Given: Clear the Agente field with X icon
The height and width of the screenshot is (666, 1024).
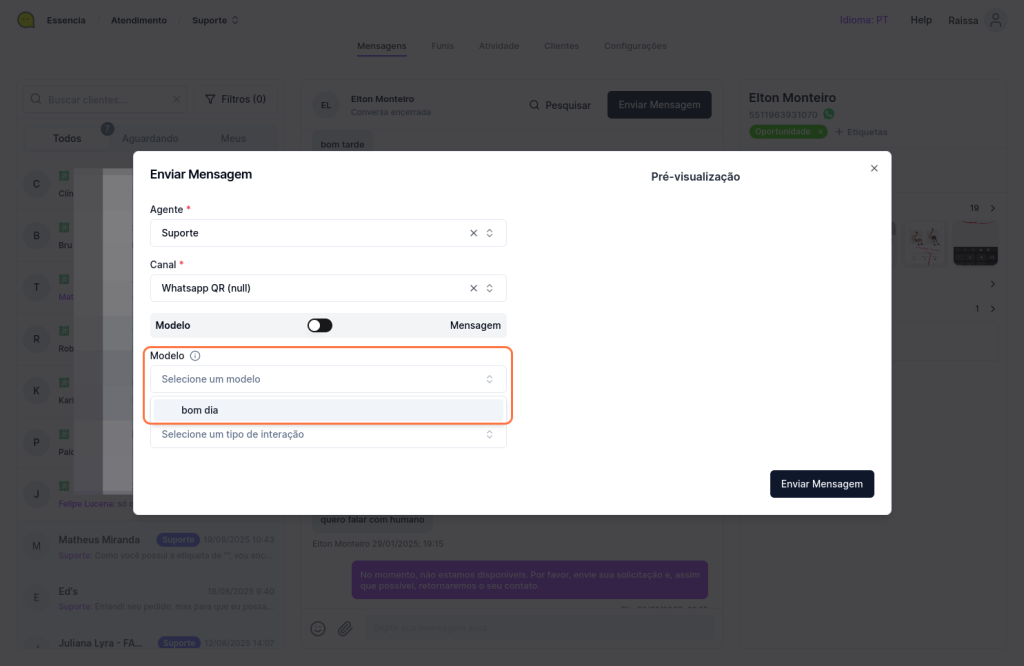Looking at the screenshot, I should tap(474, 233).
